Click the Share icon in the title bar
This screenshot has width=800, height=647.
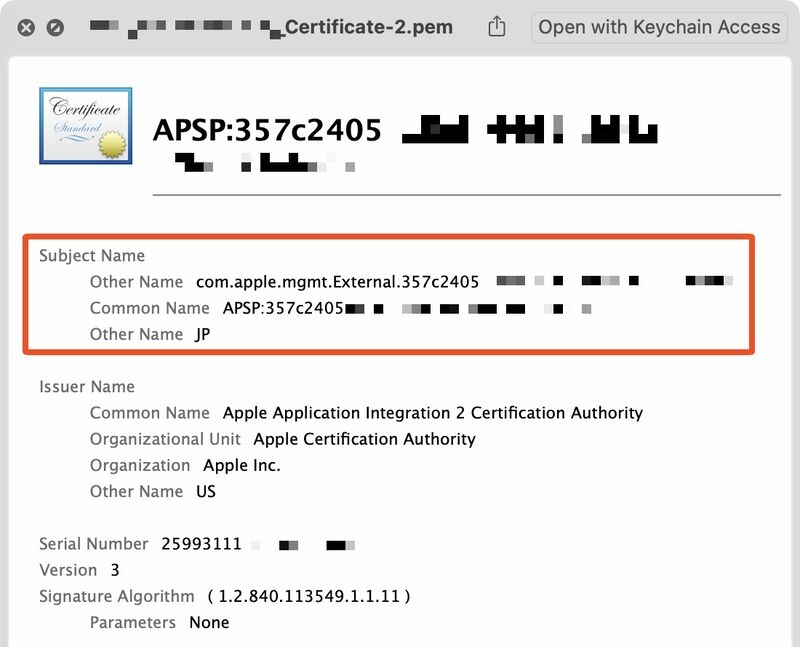coord(497,27)
